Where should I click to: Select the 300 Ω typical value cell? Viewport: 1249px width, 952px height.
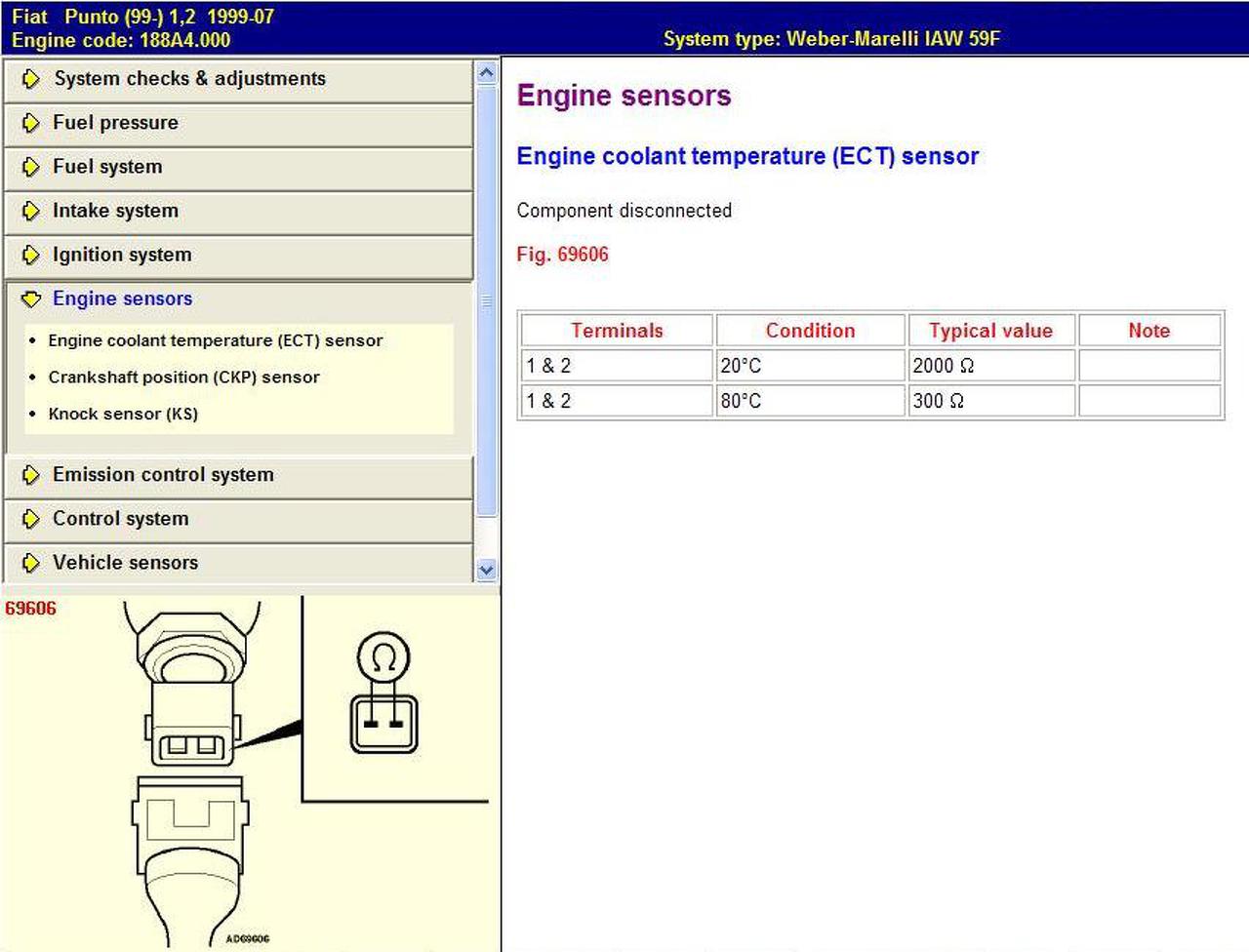pyautogui.click(x=991, y=401)
